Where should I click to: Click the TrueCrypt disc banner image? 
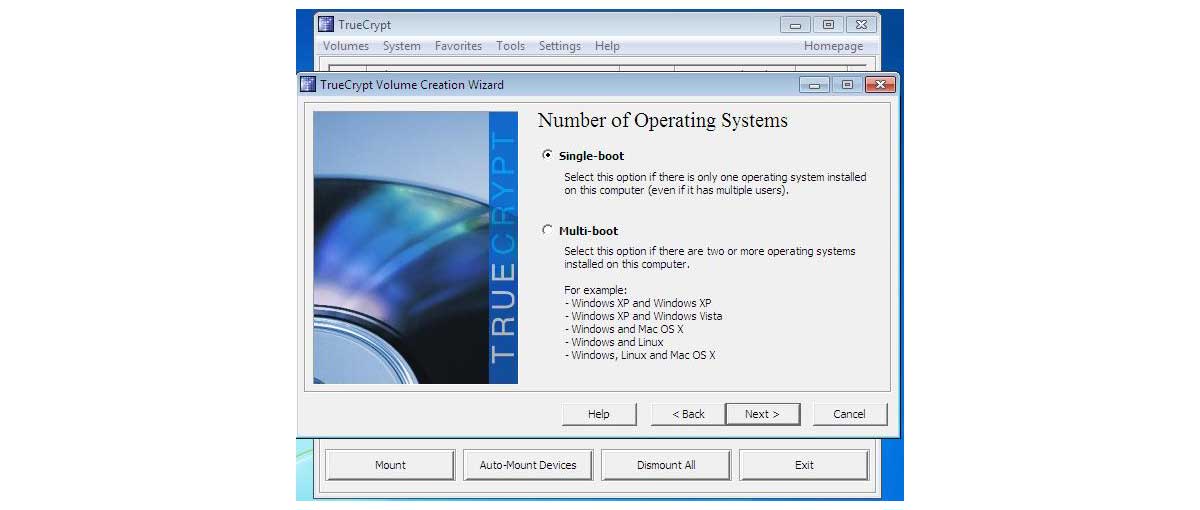415,247
